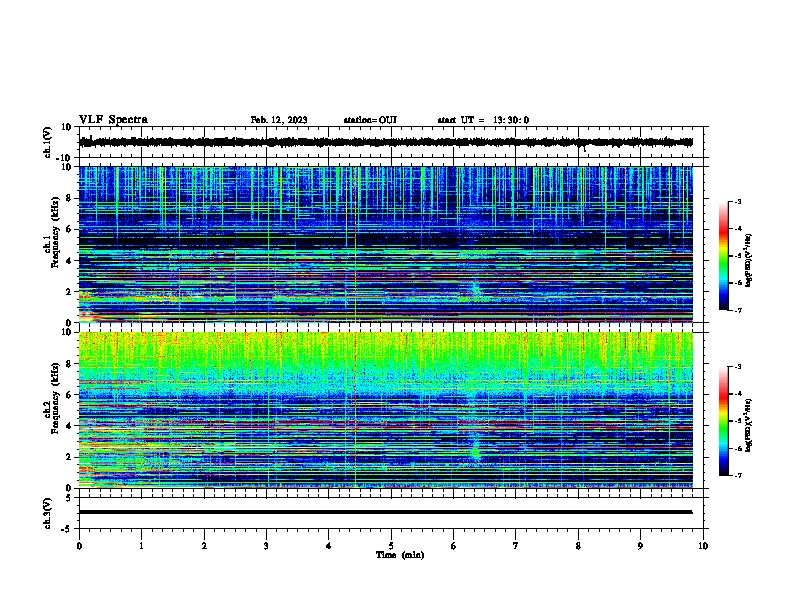
Task: Select the "start UT = 13:30:0" text
Action: [483, 120]
